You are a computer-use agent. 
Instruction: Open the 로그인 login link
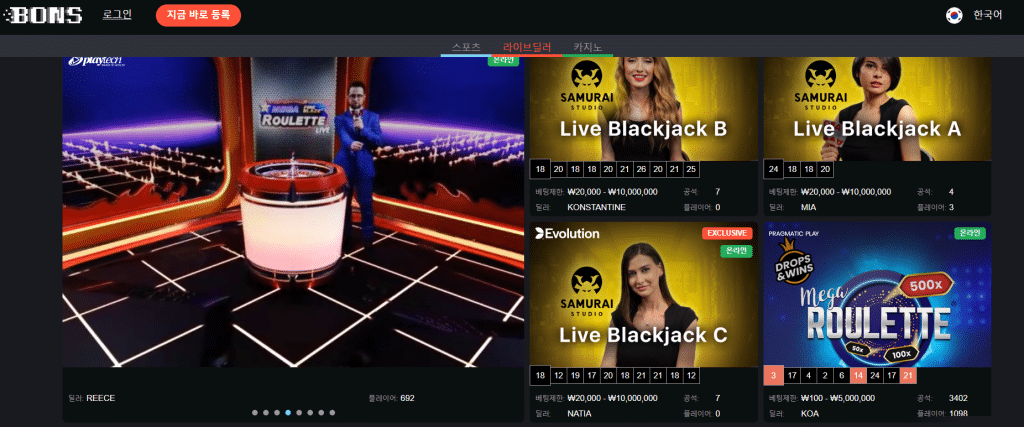tap(117, 14)
